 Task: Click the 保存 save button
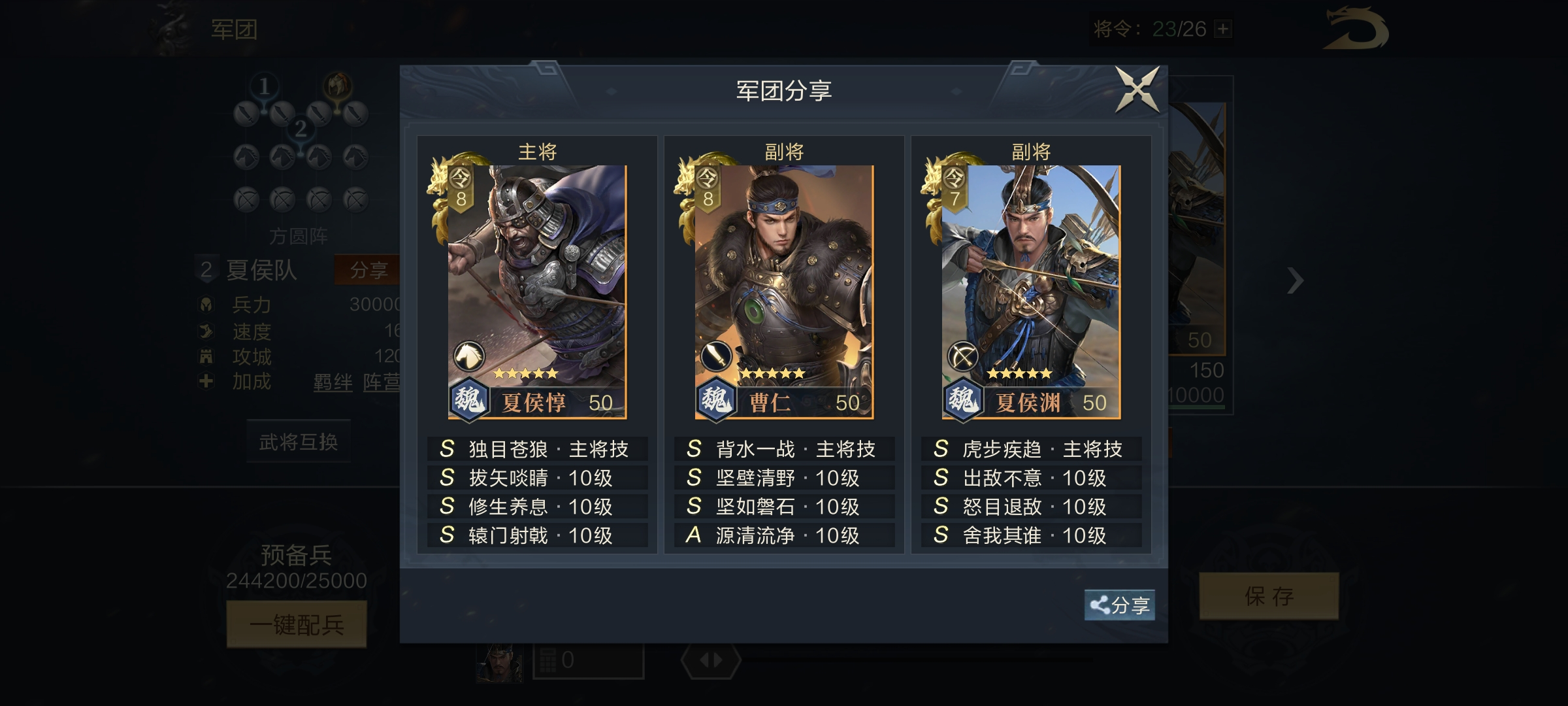click(x=1269, y=596)
